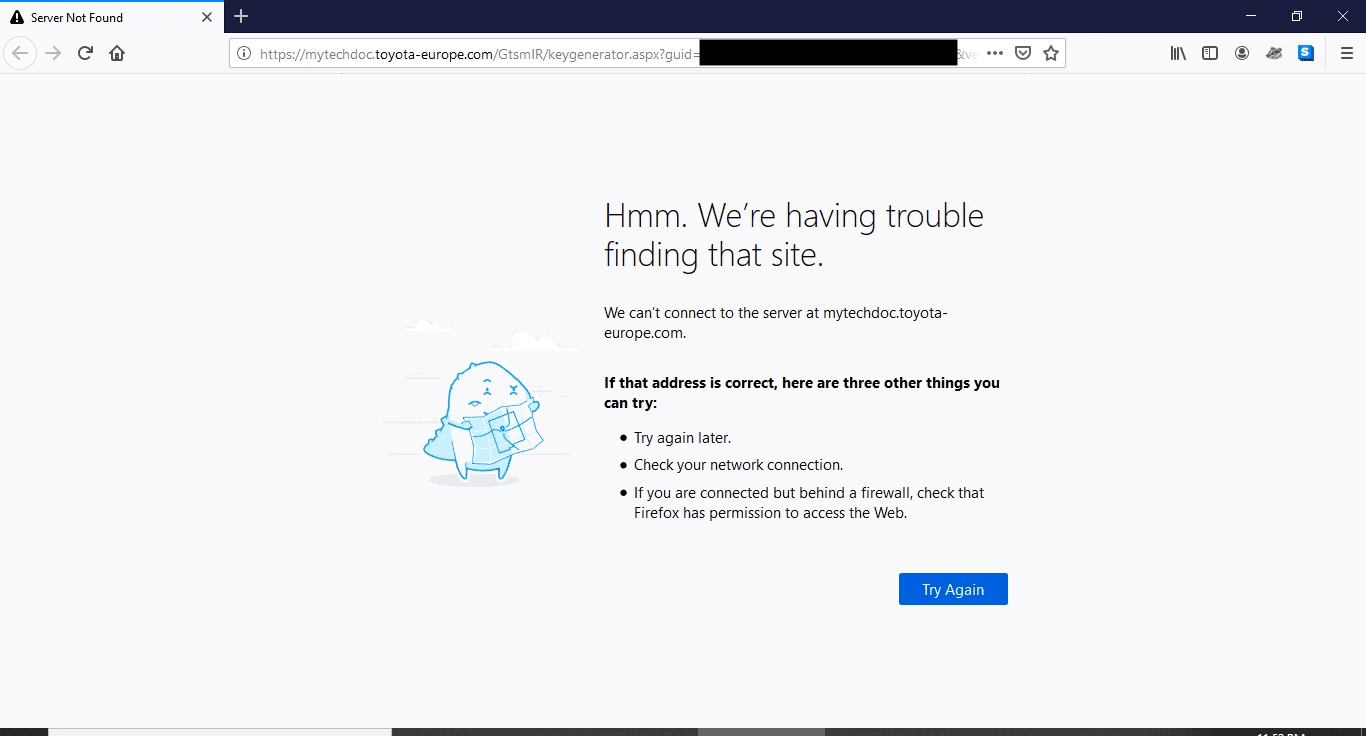The height and width of the screenshot is (736, 1366).
Task: Click the warning icon on the tab
Action: pyautogui.click(x=17, y=17)
